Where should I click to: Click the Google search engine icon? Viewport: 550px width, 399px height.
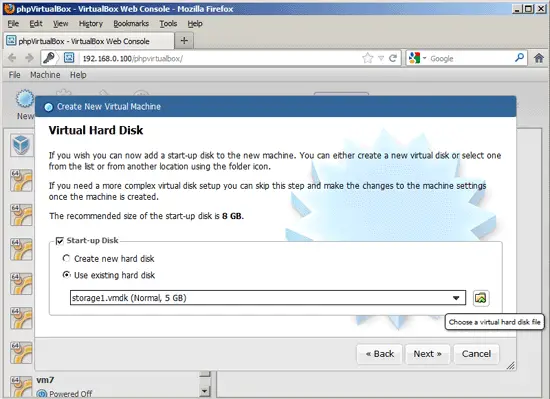(x=414, y=58)
